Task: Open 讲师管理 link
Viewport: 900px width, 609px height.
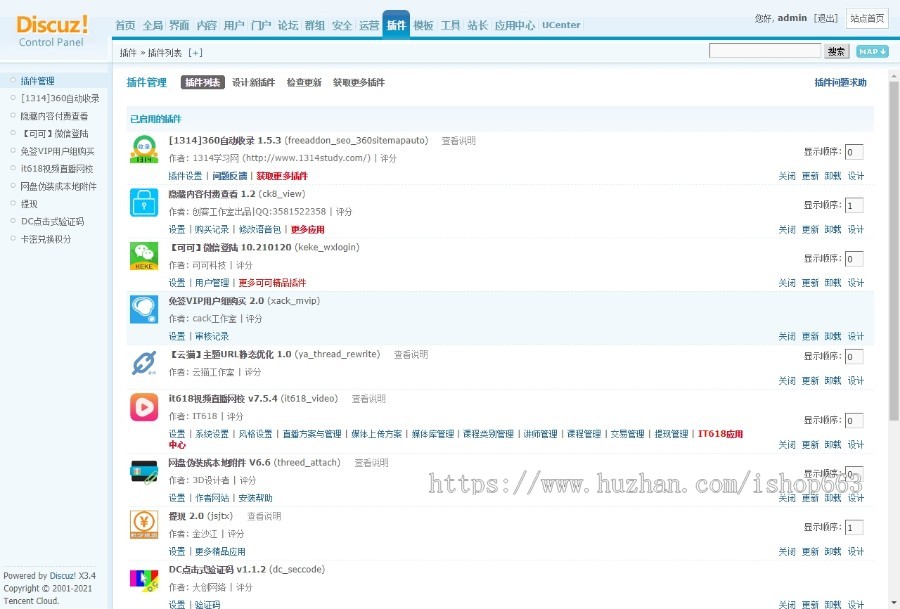Action: pyautogui.click(x=540, y=434)
